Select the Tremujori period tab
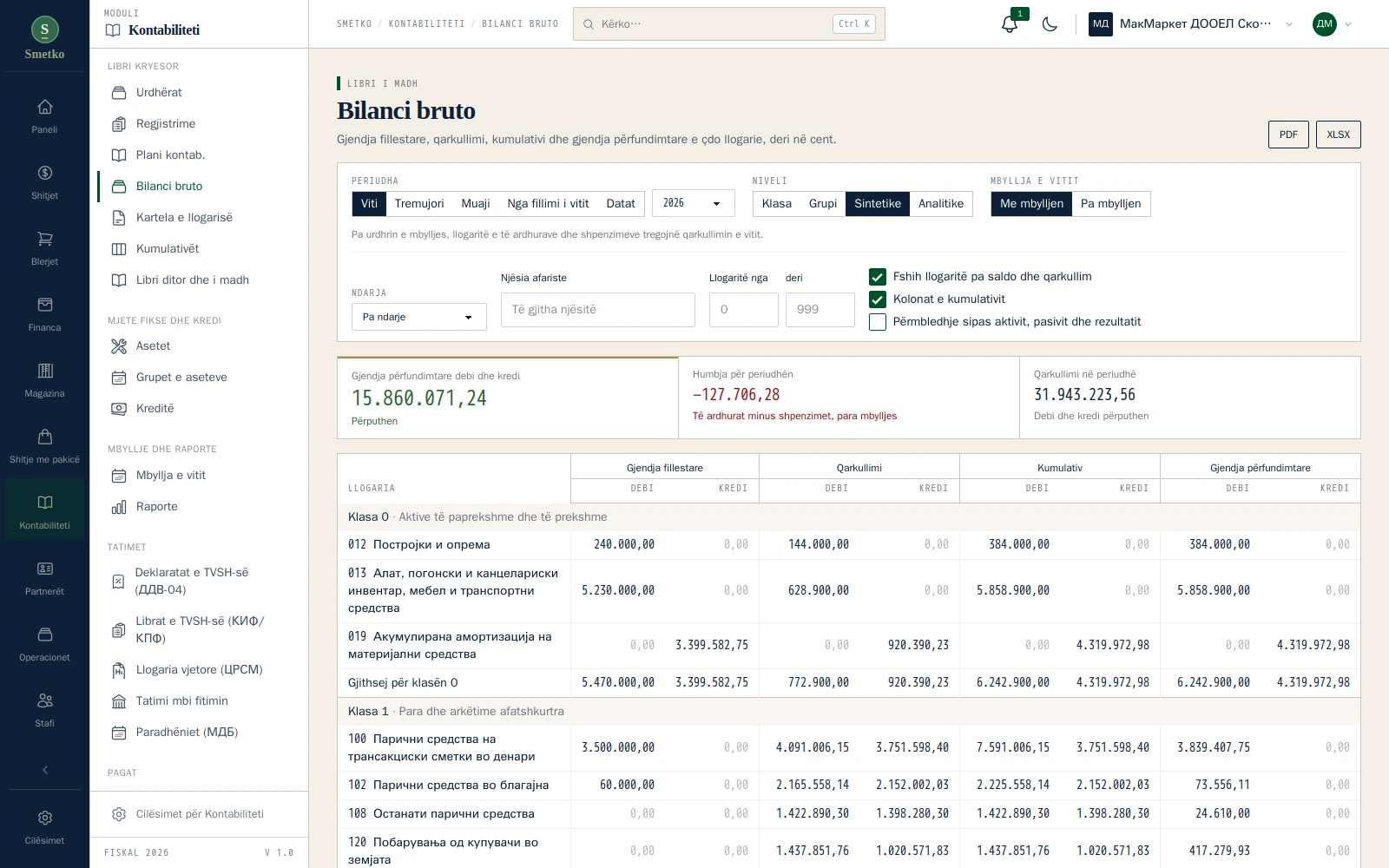1389x868 pixels. [419, 204]
